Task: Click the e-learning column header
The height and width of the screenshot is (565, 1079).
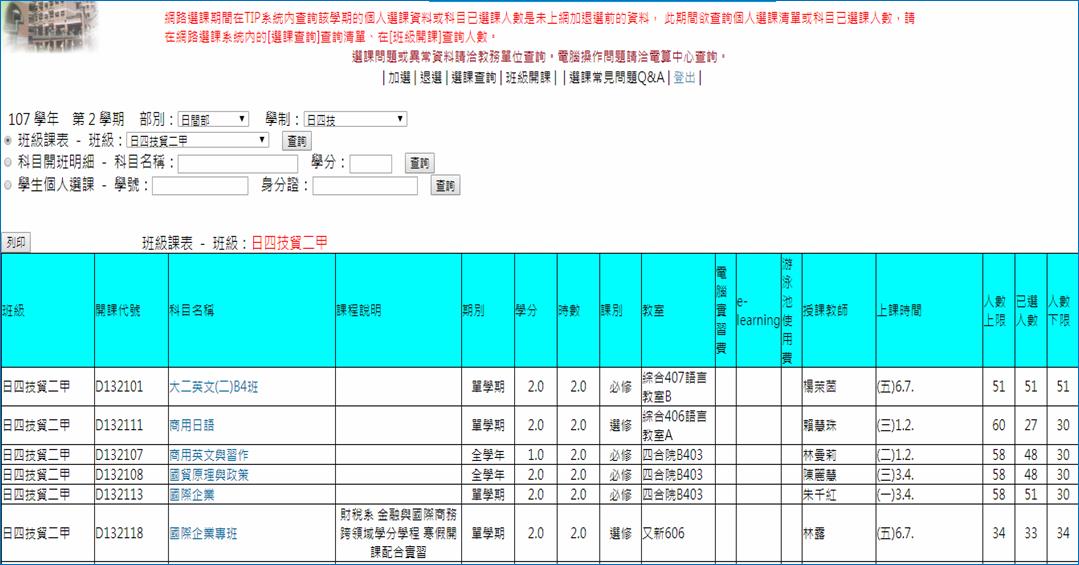Action: (x=758, y=310)
